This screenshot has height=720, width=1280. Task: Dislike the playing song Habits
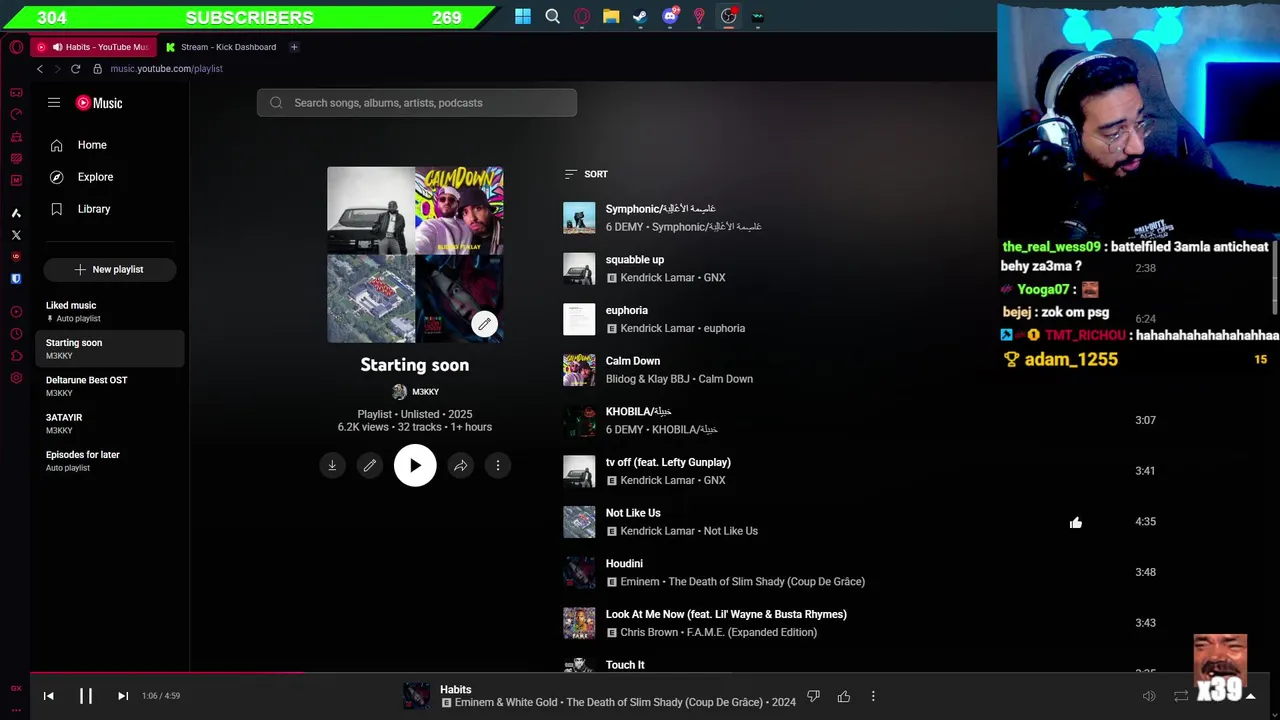coord(813,696)
